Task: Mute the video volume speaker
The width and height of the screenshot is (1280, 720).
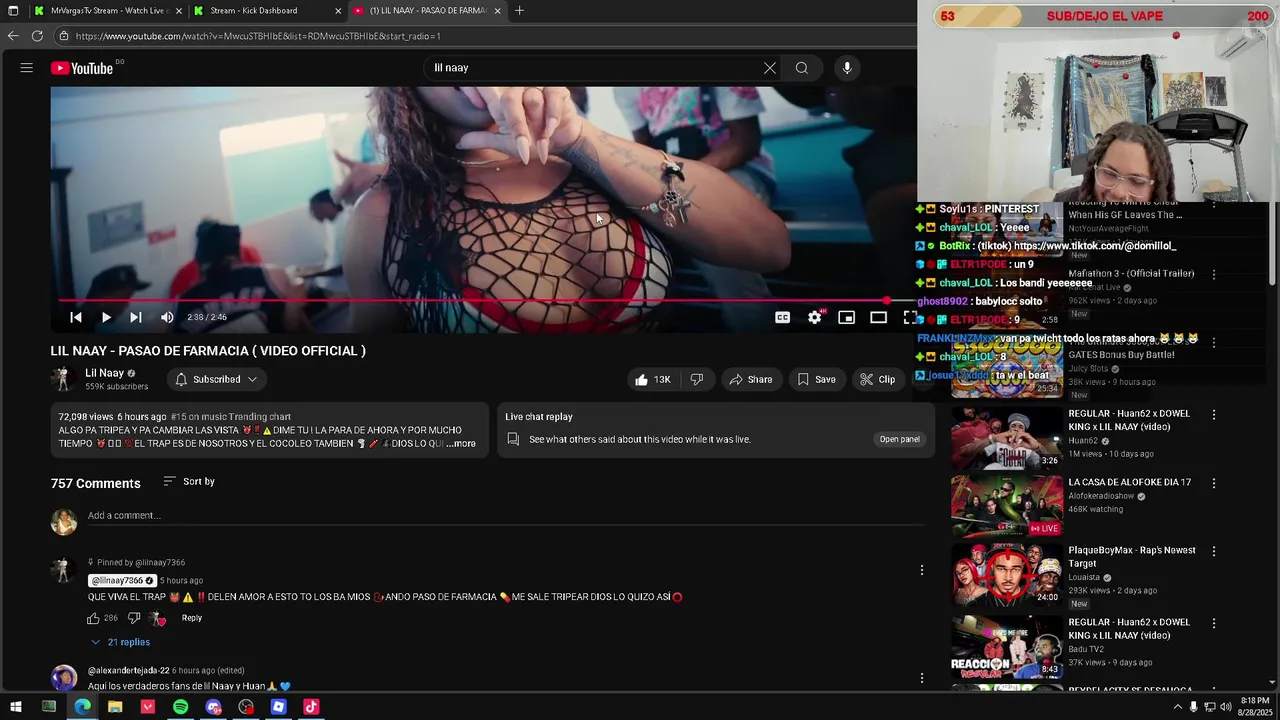Action: [x=167, y=317]
